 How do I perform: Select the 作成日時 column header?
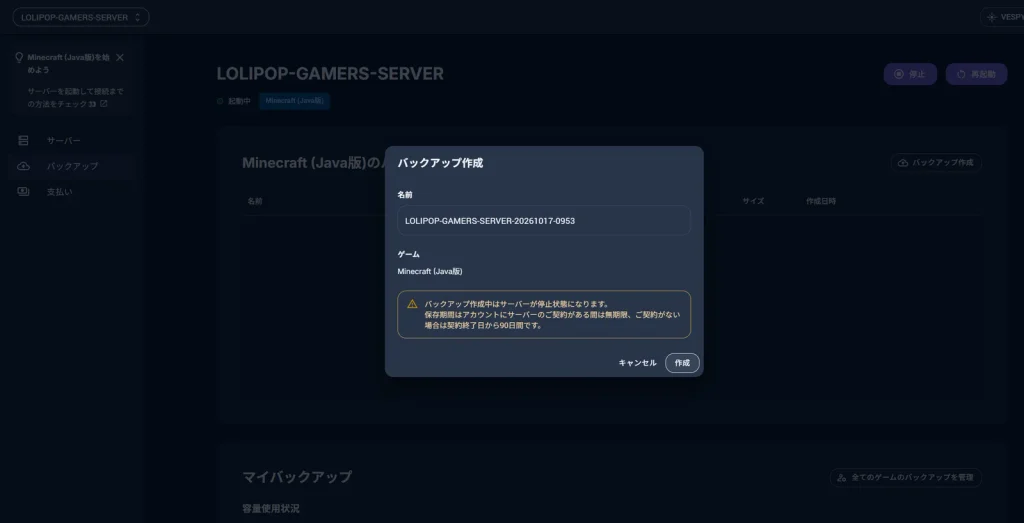click(821, 201)
